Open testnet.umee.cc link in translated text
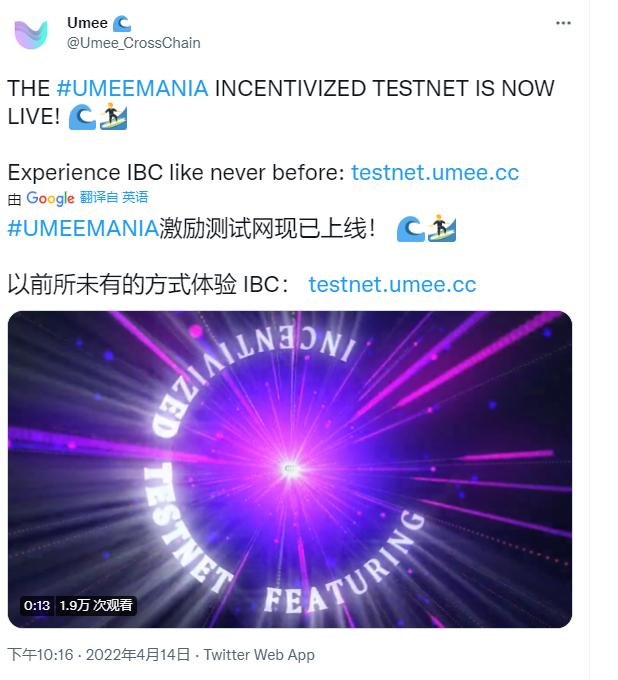This screenshot has height=680, width=618. (x=392, y=284)
